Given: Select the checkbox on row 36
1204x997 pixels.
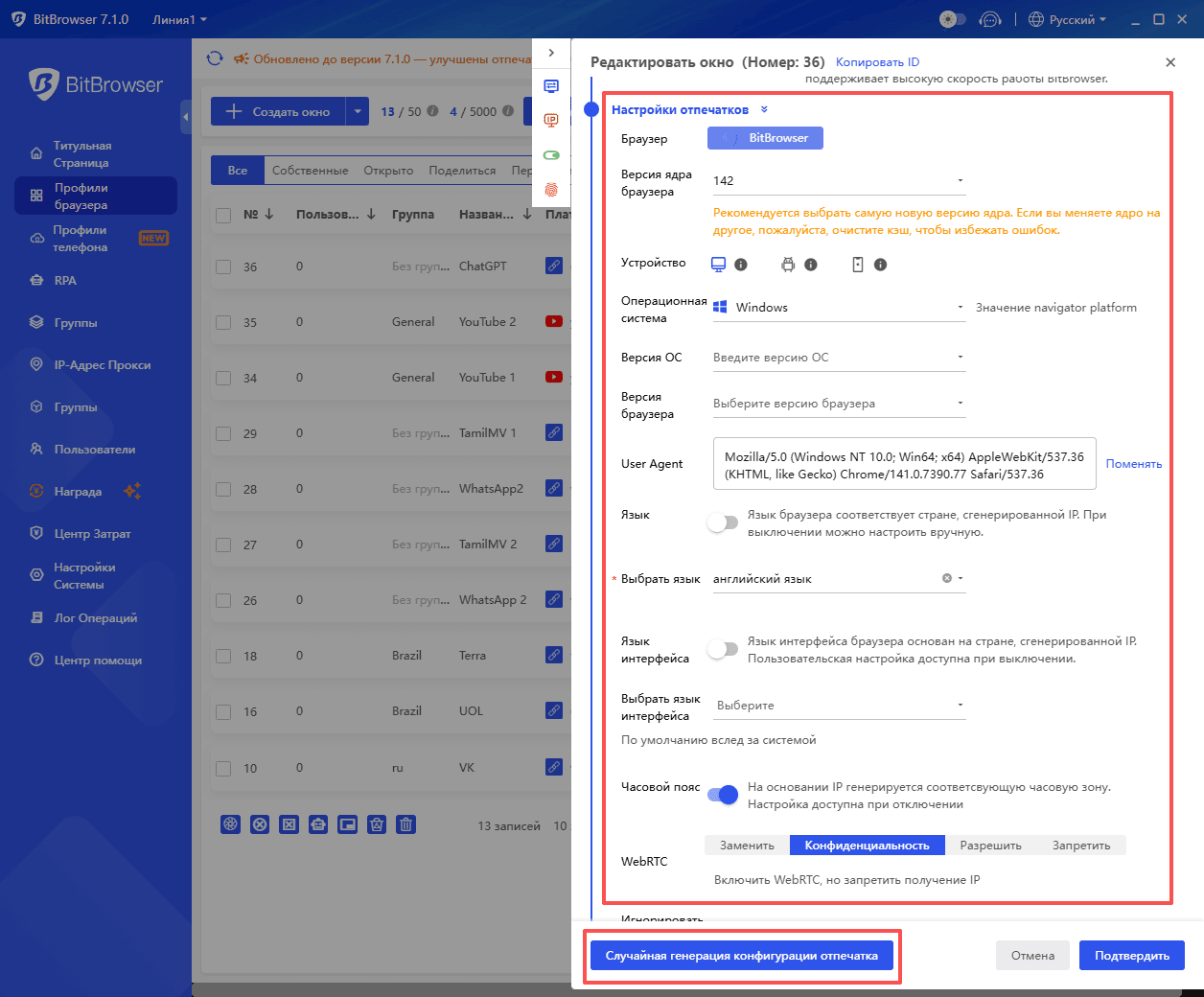Looking at the screenshot, I should 223,267.
